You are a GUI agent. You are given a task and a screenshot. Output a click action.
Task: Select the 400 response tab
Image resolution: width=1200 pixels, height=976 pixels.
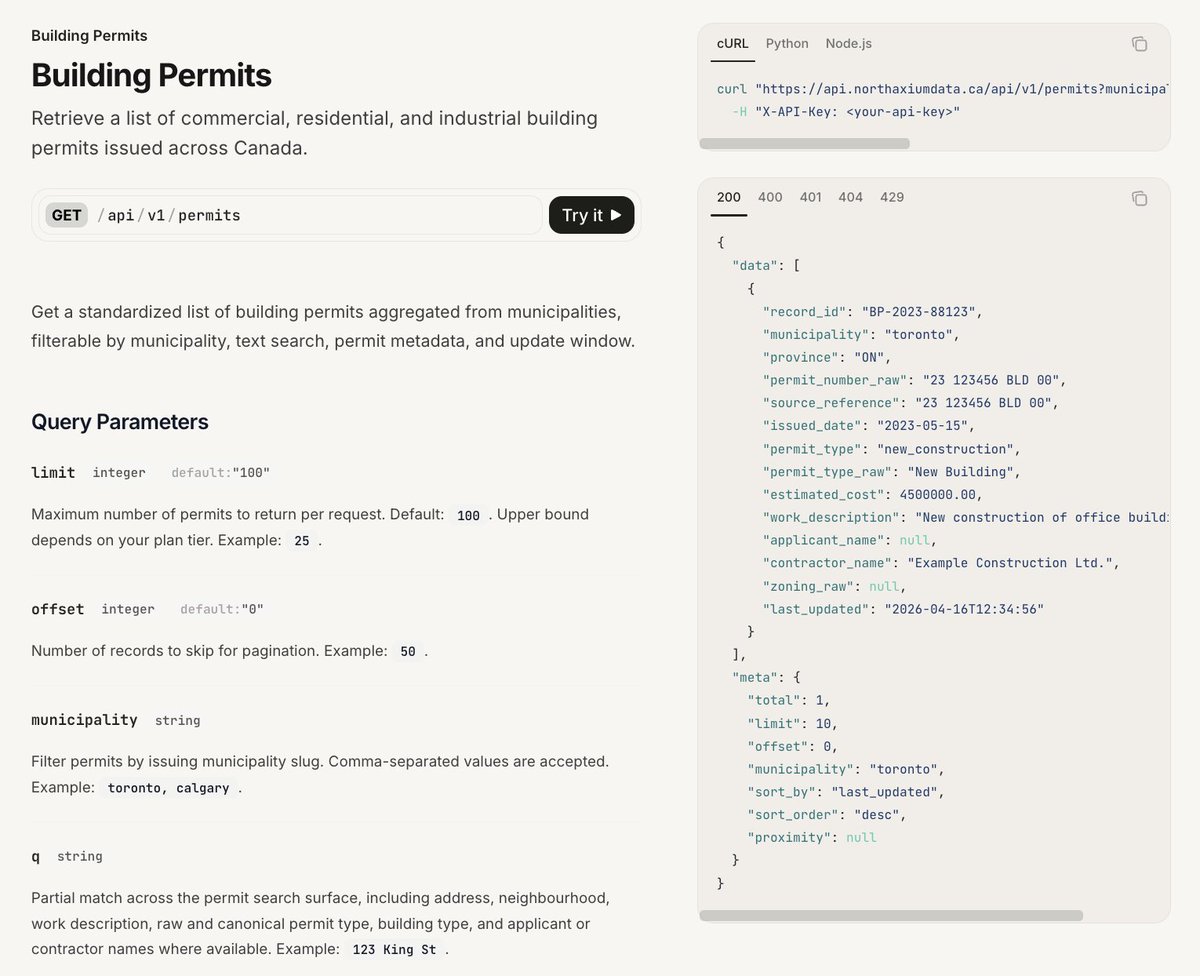(x=770, y=198)
